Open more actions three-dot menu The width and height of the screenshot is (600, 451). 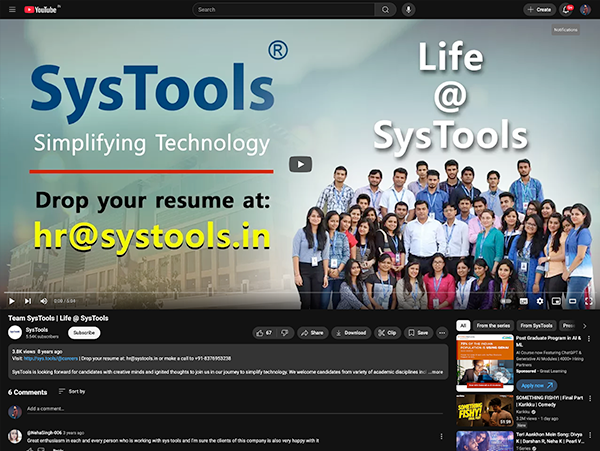(442, 333)
